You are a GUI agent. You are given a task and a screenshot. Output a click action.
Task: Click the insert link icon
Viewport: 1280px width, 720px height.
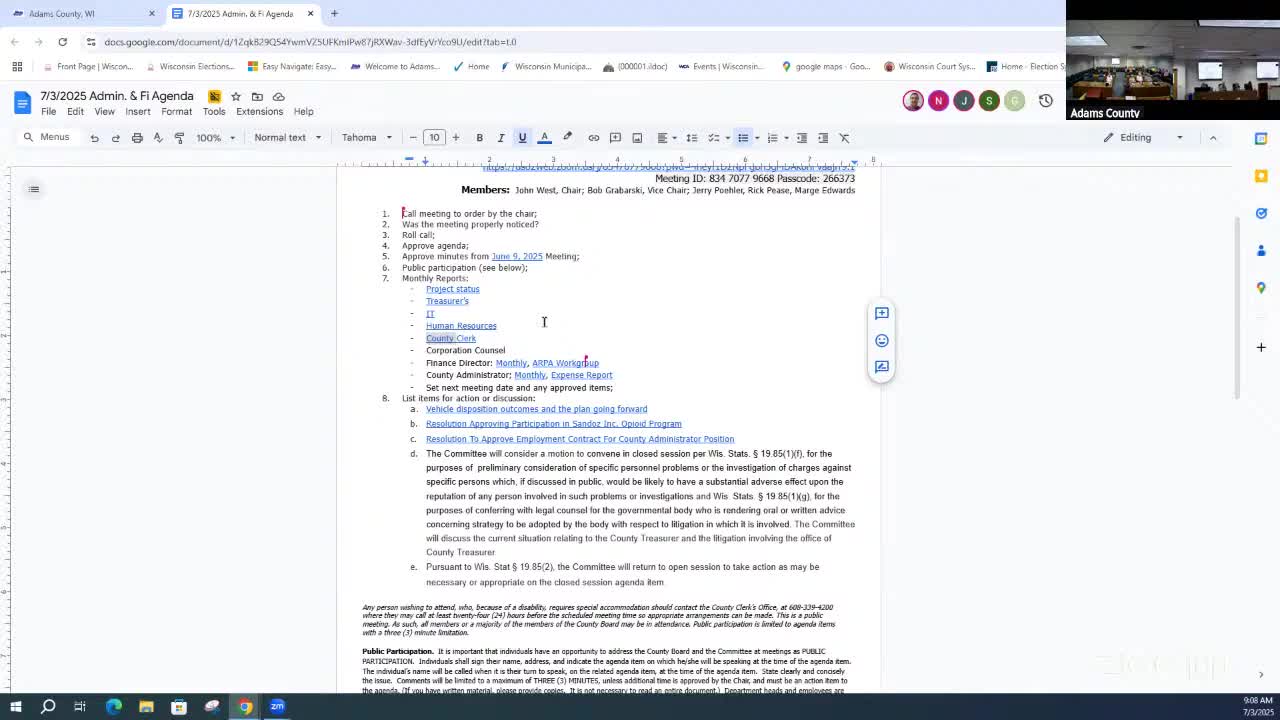point(593,138)
